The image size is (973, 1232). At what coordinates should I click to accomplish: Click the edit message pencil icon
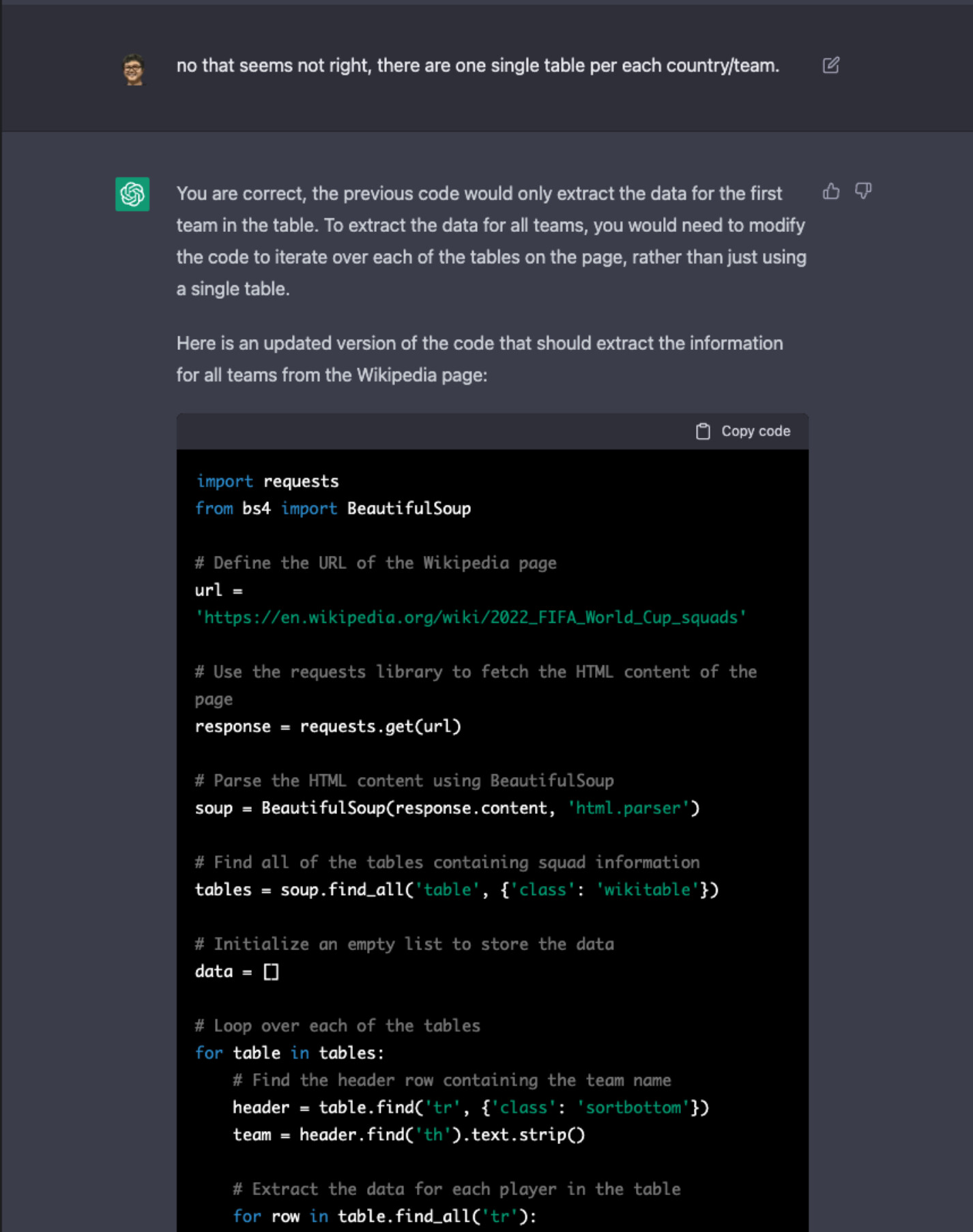(830, 65)
